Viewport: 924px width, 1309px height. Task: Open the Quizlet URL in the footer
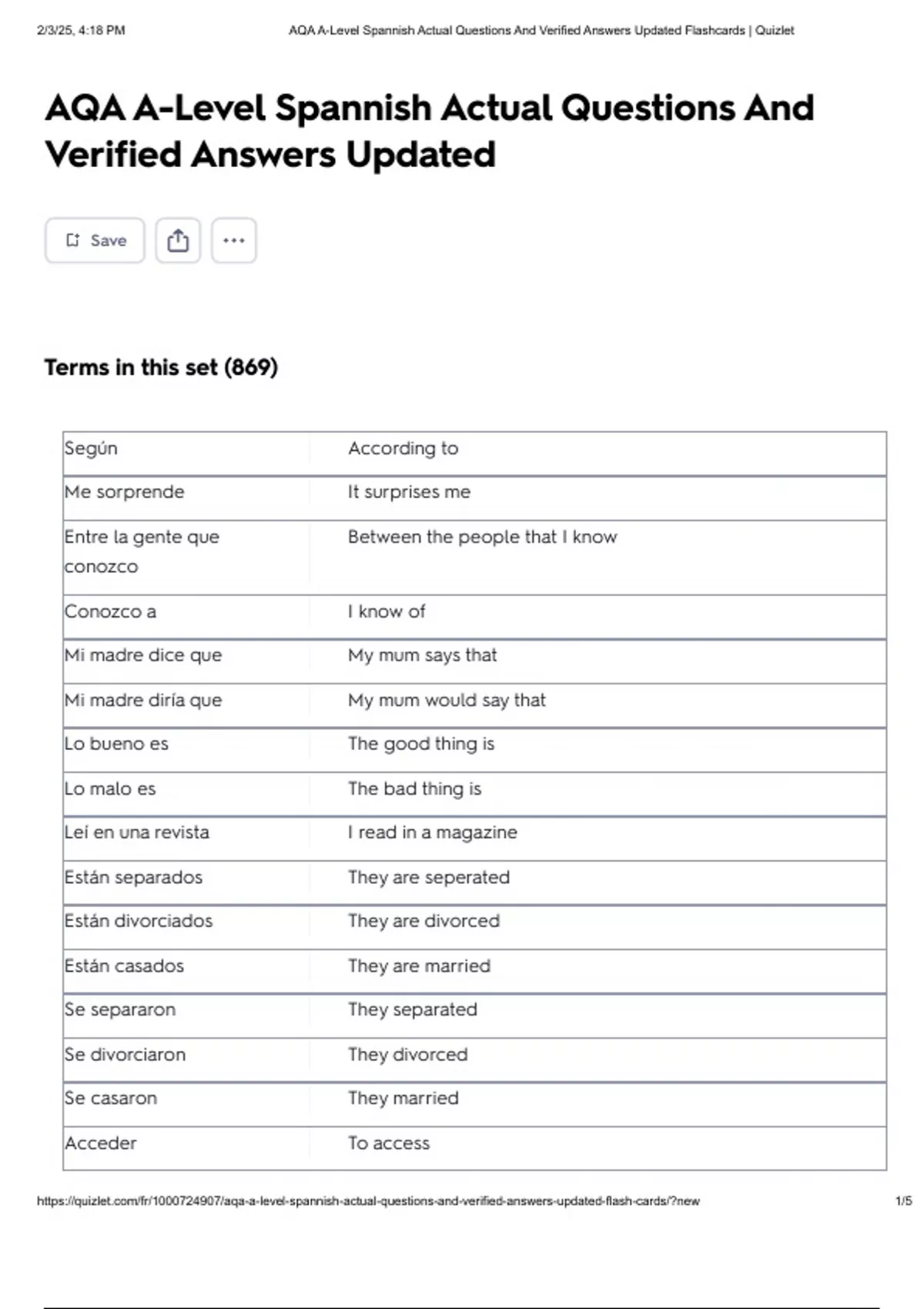click(x=368, y=1200)
